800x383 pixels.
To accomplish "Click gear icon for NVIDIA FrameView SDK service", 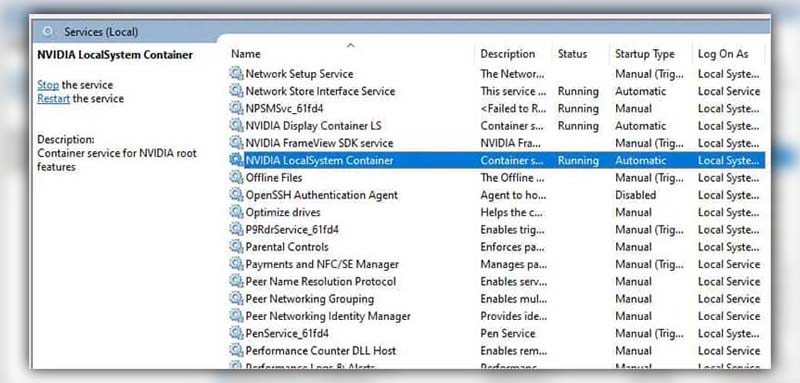I will 236,143.
